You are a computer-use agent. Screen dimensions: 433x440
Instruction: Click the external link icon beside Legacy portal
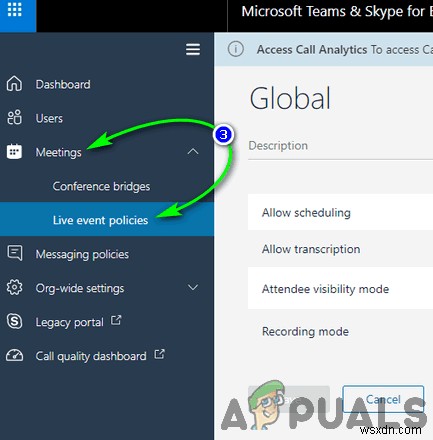click(x=116, y=320)
